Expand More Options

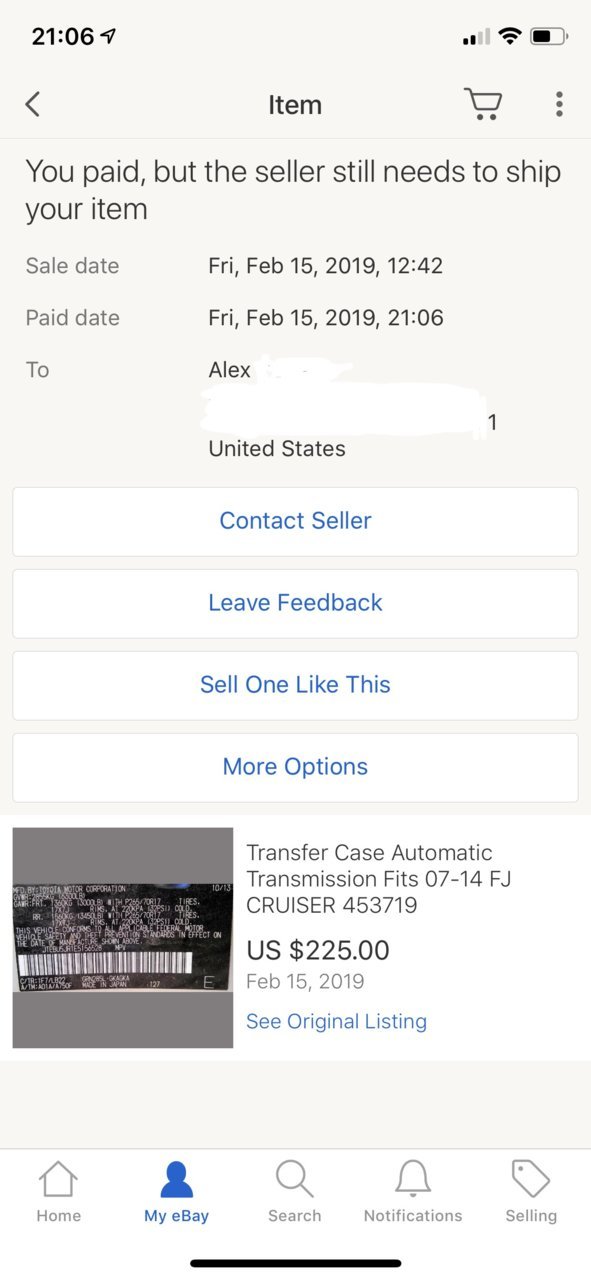[295, 767]
